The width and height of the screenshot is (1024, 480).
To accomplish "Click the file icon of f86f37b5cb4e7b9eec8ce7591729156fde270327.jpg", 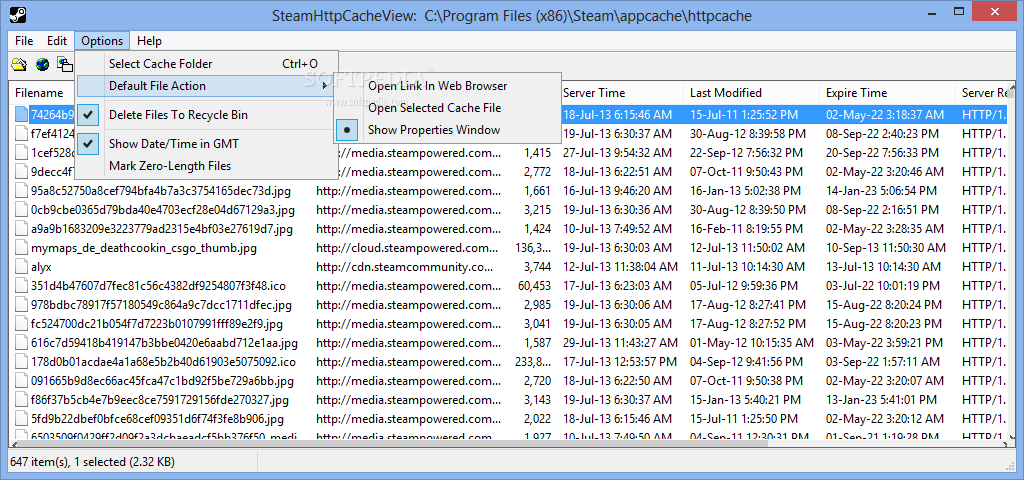I will point(21,400).
